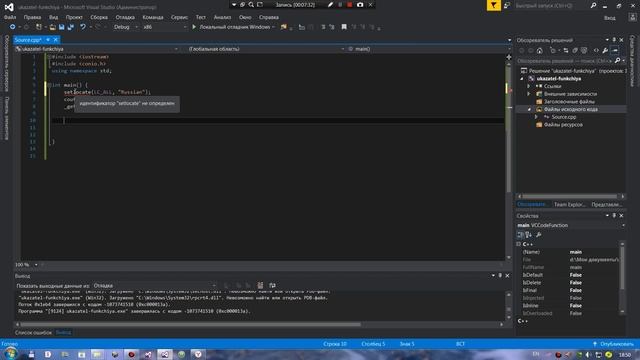Click the Solution Explorer horizontal scrollbar

click(569, 196)
